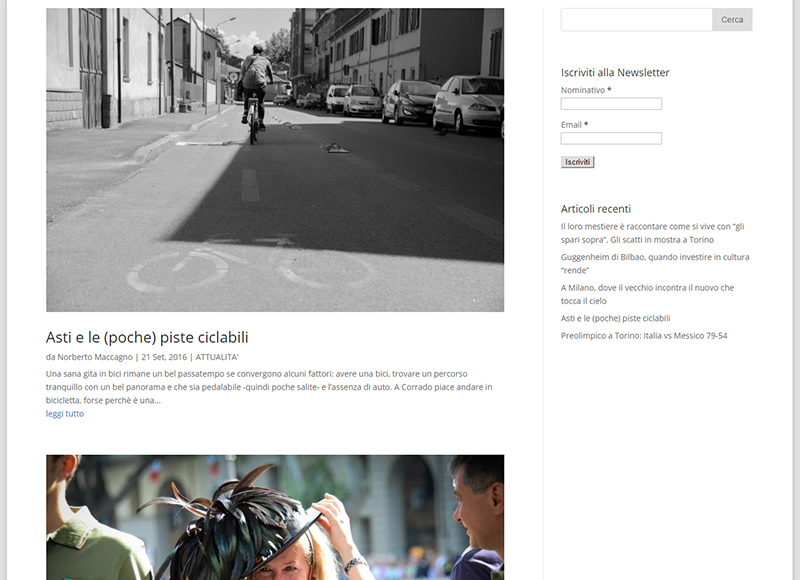The width and height of the screenshot is (800, 580).
Task: Open the ATTUALITA' category link
Action: point(217,357)
